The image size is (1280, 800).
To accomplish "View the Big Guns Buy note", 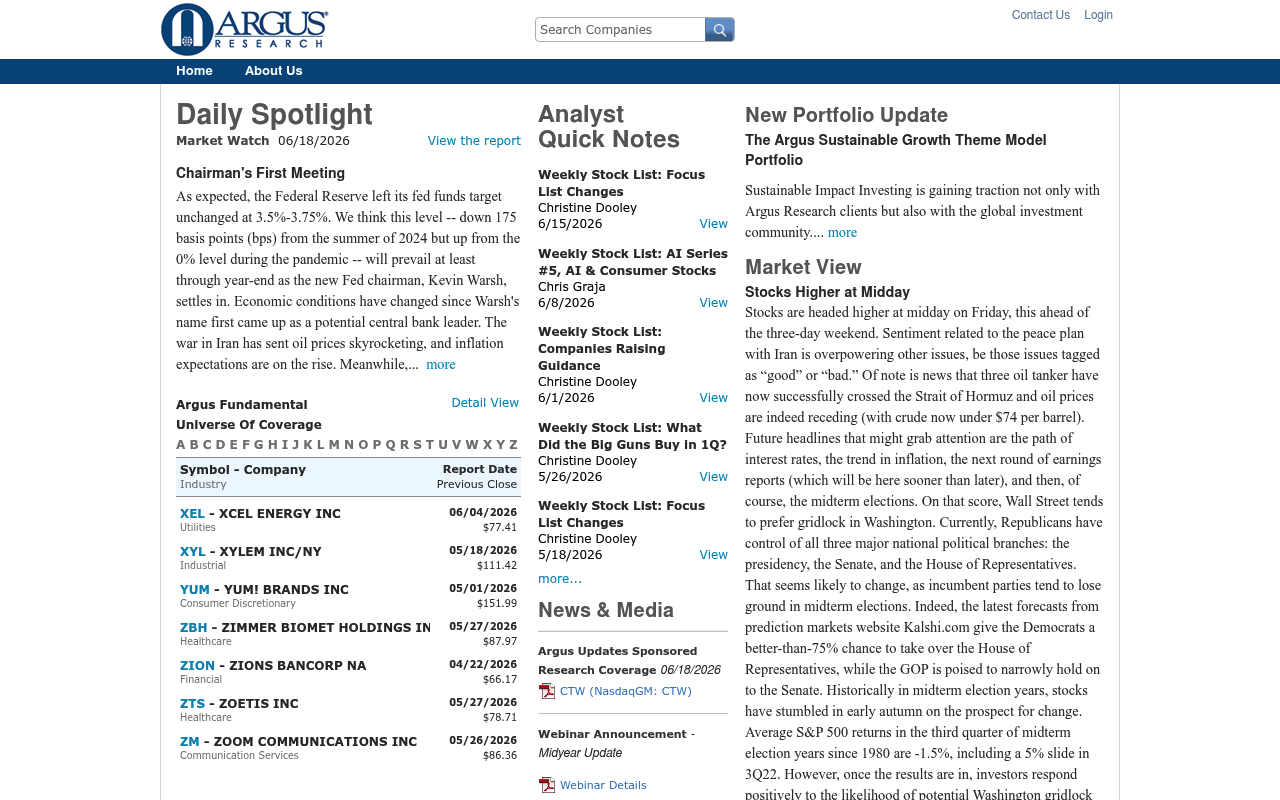I will click(x=713, y=477).
